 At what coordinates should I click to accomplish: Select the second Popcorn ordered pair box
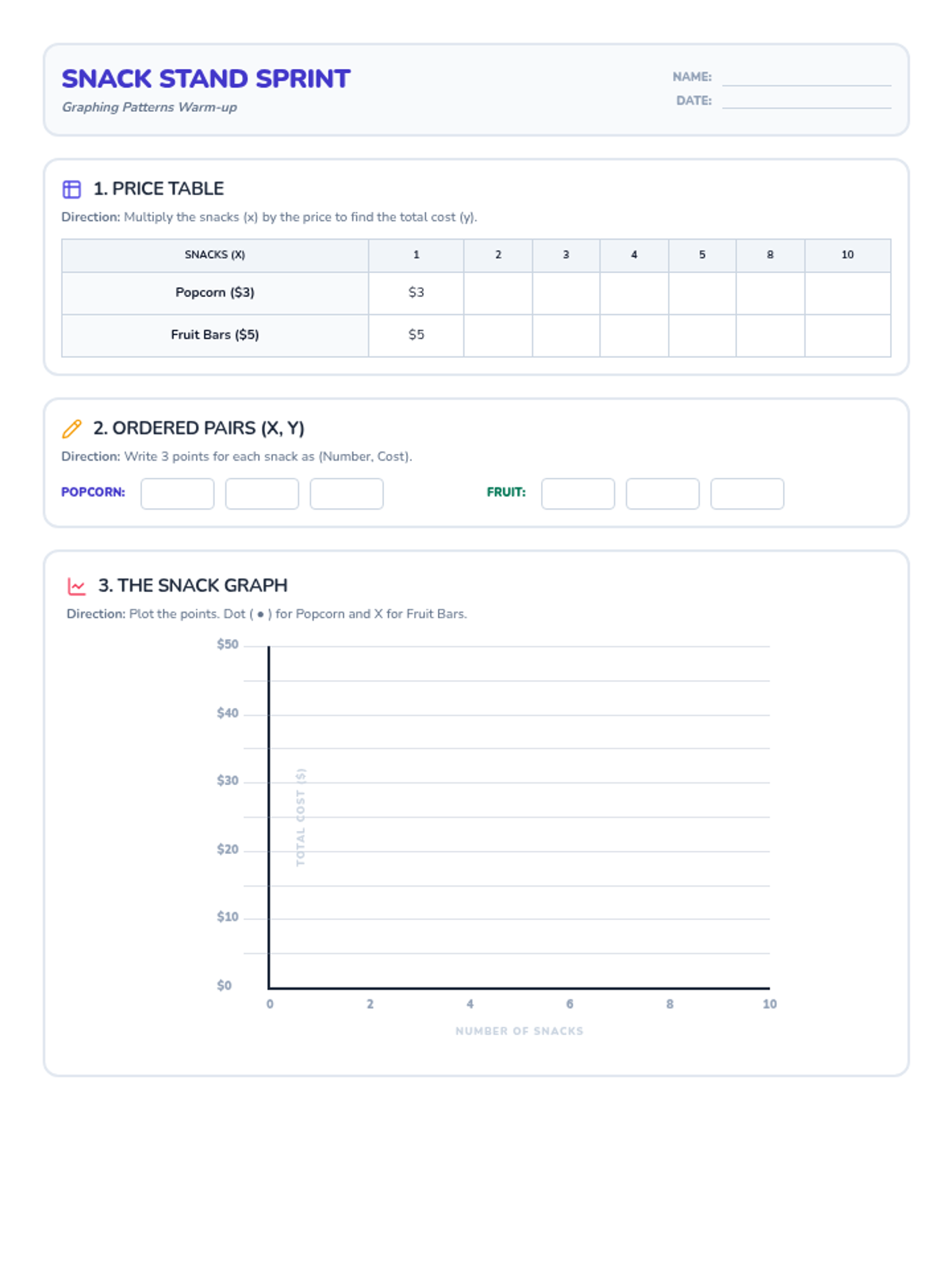tap(262, 494)
